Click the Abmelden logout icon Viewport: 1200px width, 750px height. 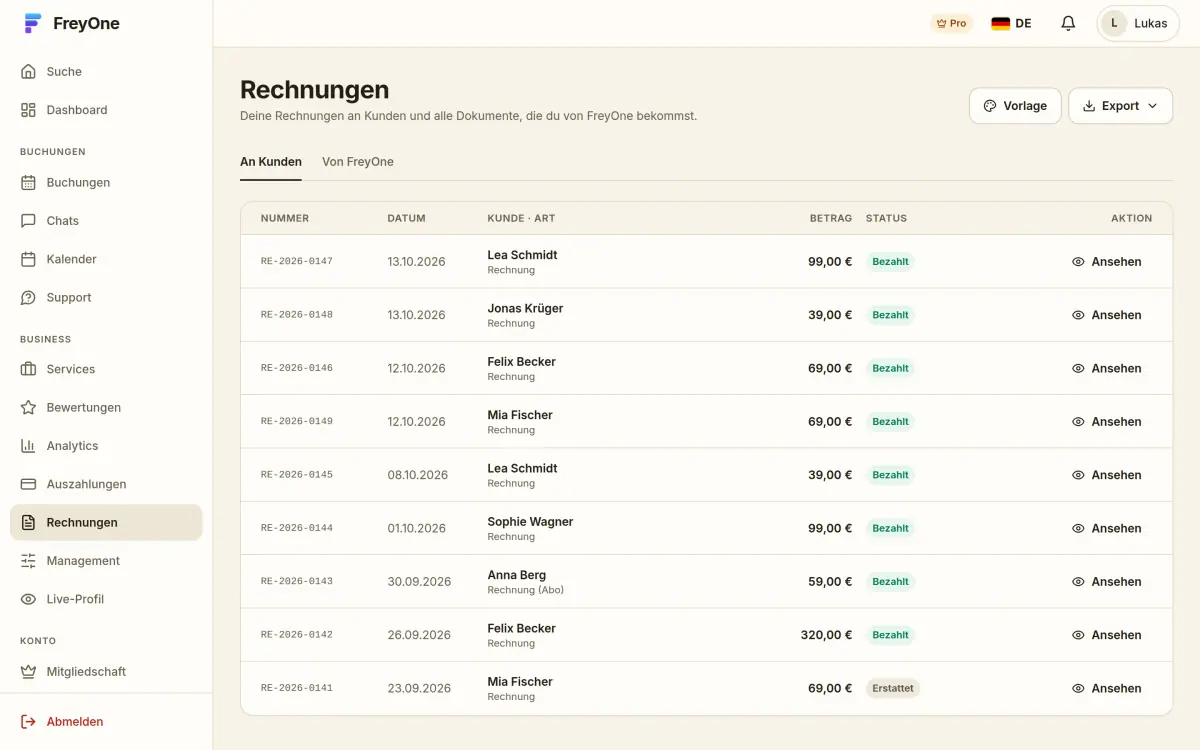28,722
